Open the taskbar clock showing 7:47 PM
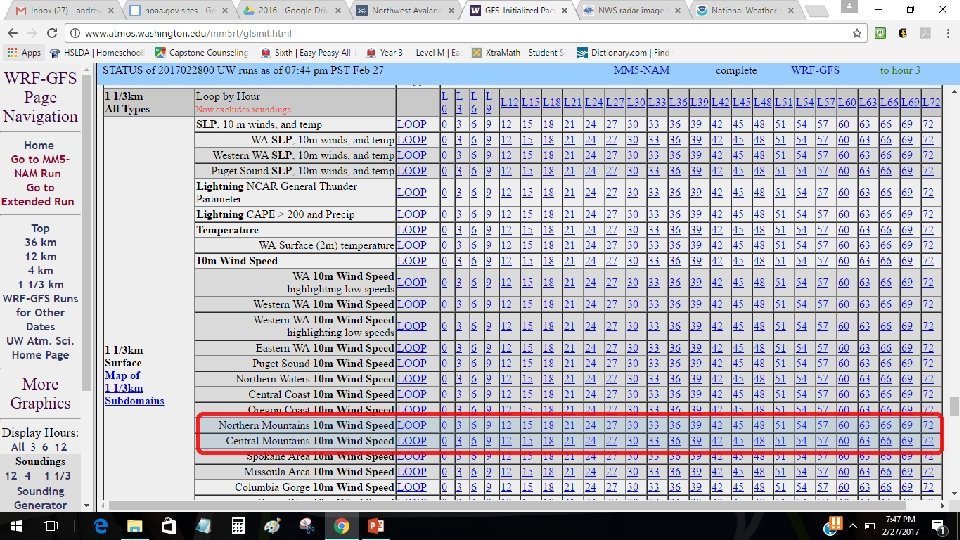This screenshot has width=960, height=540. coord(901,526)
